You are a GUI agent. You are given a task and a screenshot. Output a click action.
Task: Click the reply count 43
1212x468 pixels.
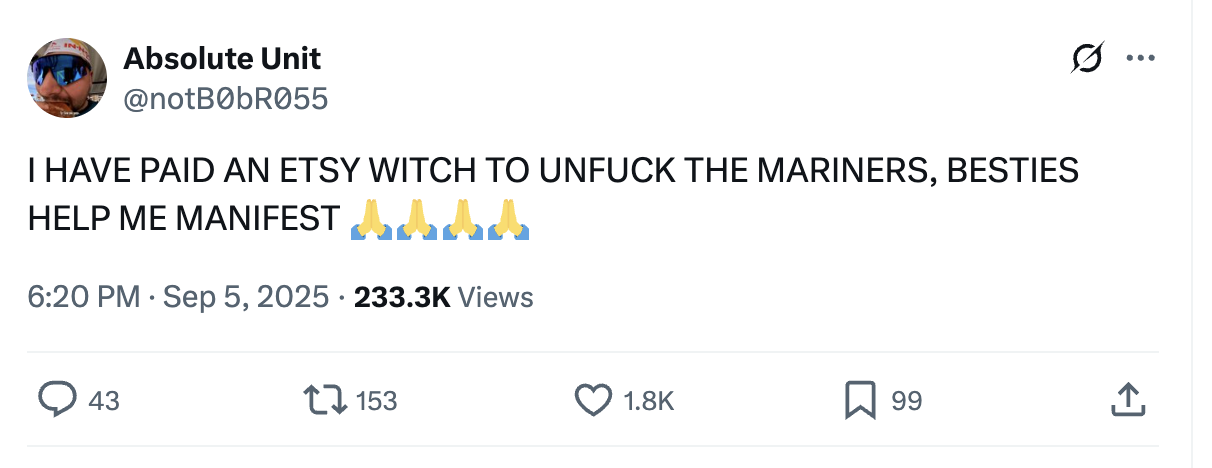(x=104, y=401)
